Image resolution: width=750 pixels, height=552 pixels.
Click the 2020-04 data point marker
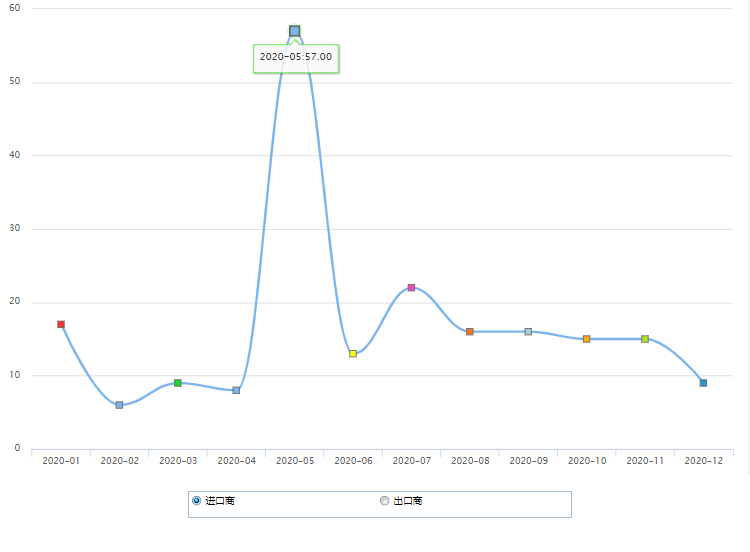click(x=236, y=390)
